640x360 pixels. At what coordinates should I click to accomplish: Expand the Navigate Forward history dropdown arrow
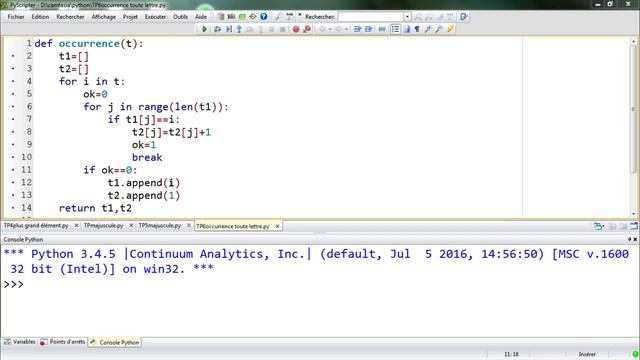[346, 29]
